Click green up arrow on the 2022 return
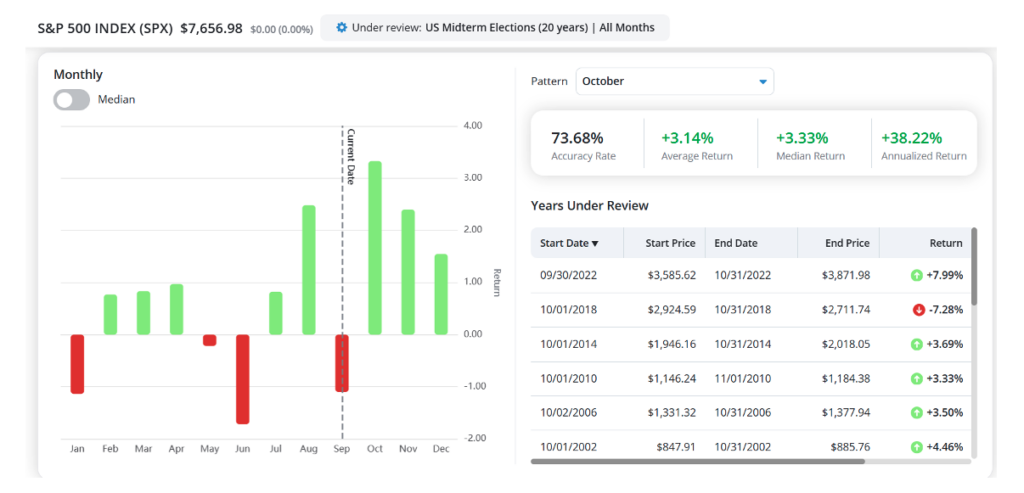The image size is (1024, 493). pyautogui.click(x=917, y=276)
